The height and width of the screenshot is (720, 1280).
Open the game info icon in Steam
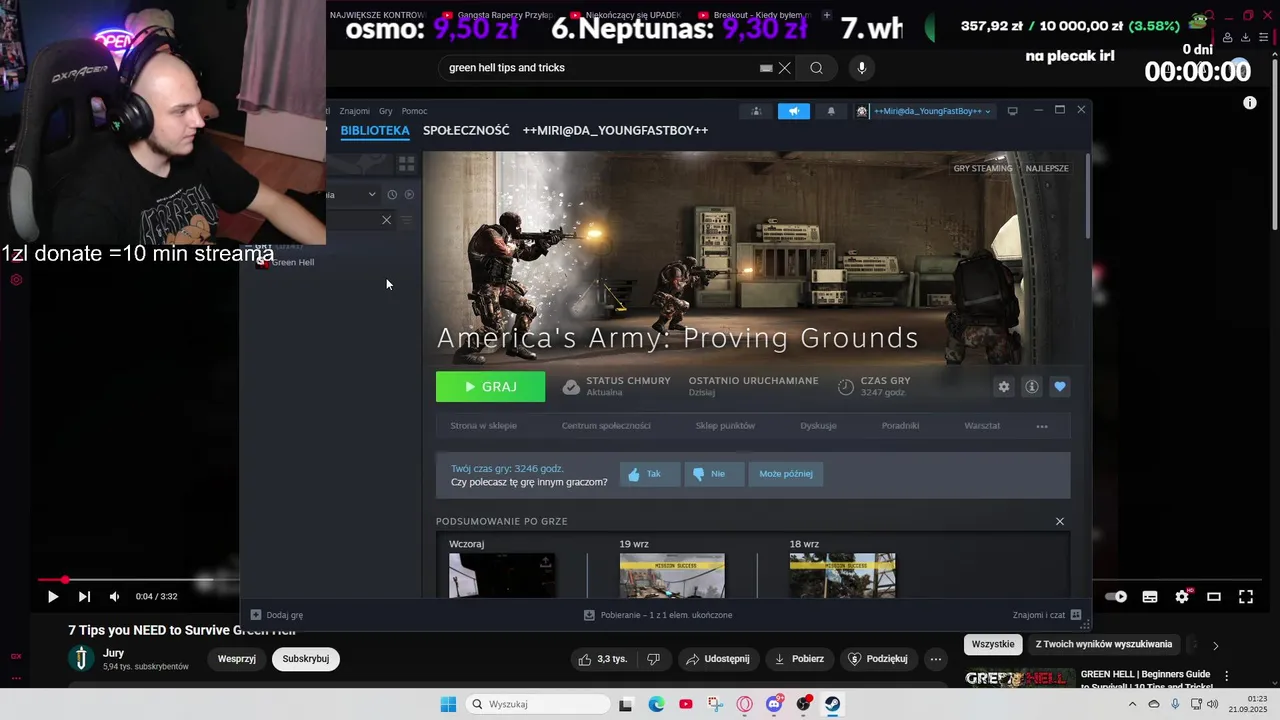coord(1032,387)
